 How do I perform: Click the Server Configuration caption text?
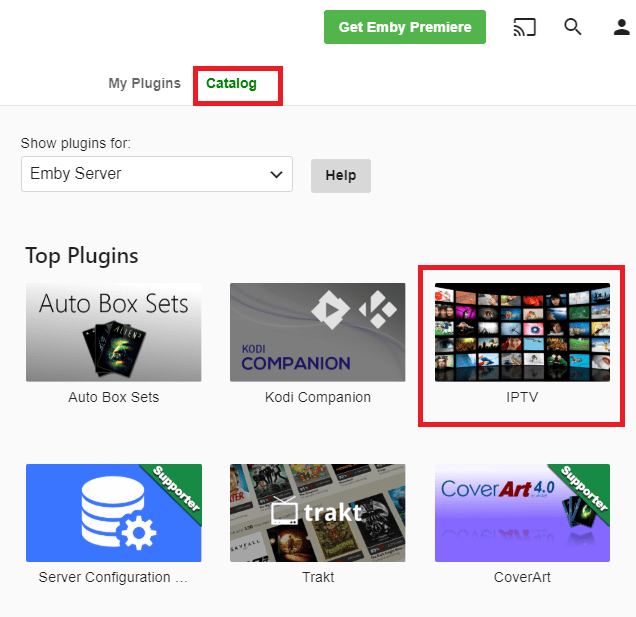113,577
